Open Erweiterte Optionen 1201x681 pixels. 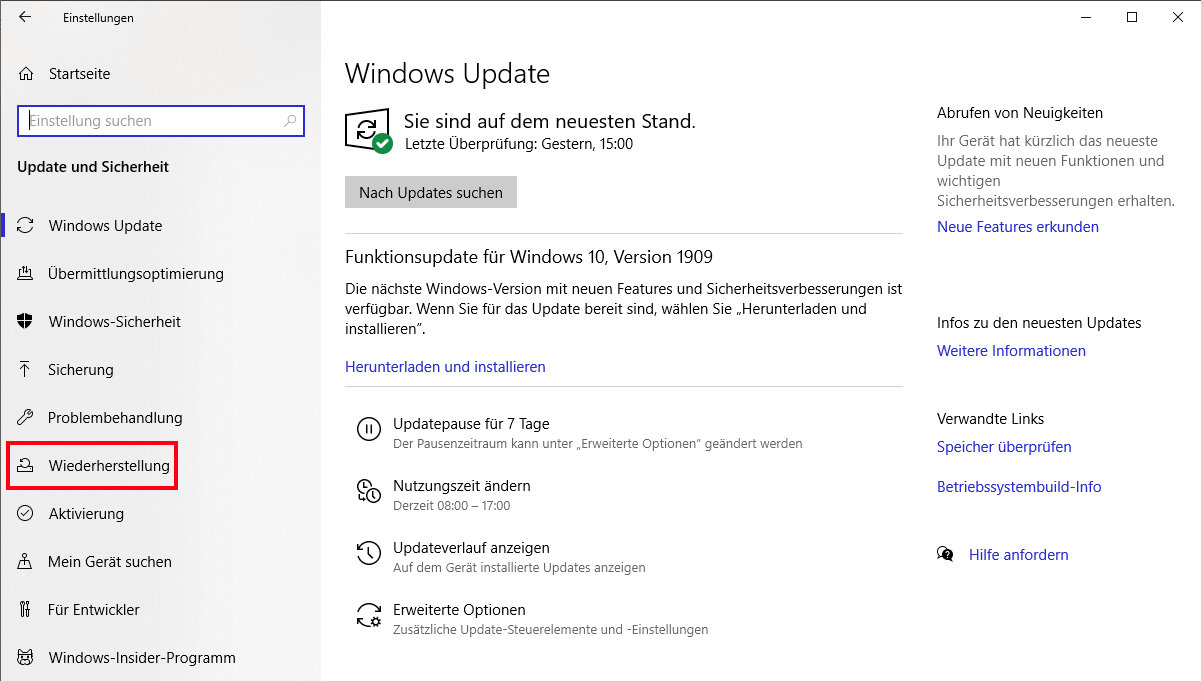point(459,610)
